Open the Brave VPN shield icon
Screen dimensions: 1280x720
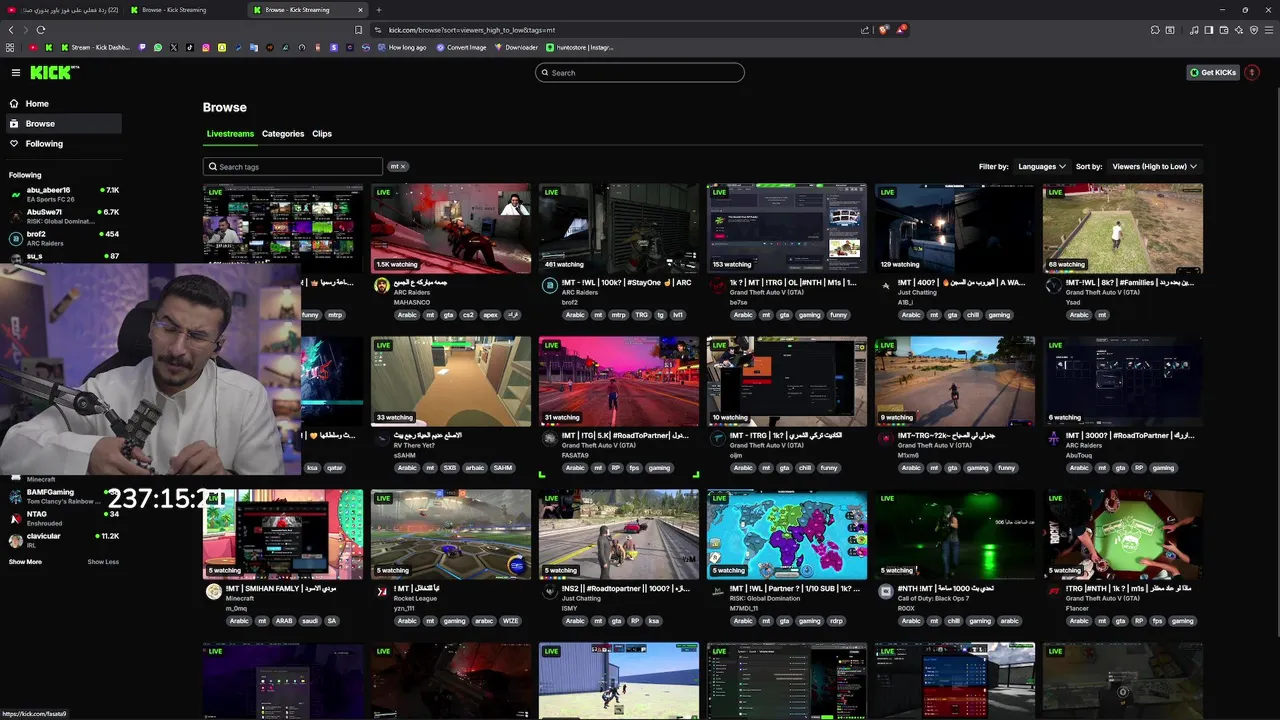[1254, 30]
